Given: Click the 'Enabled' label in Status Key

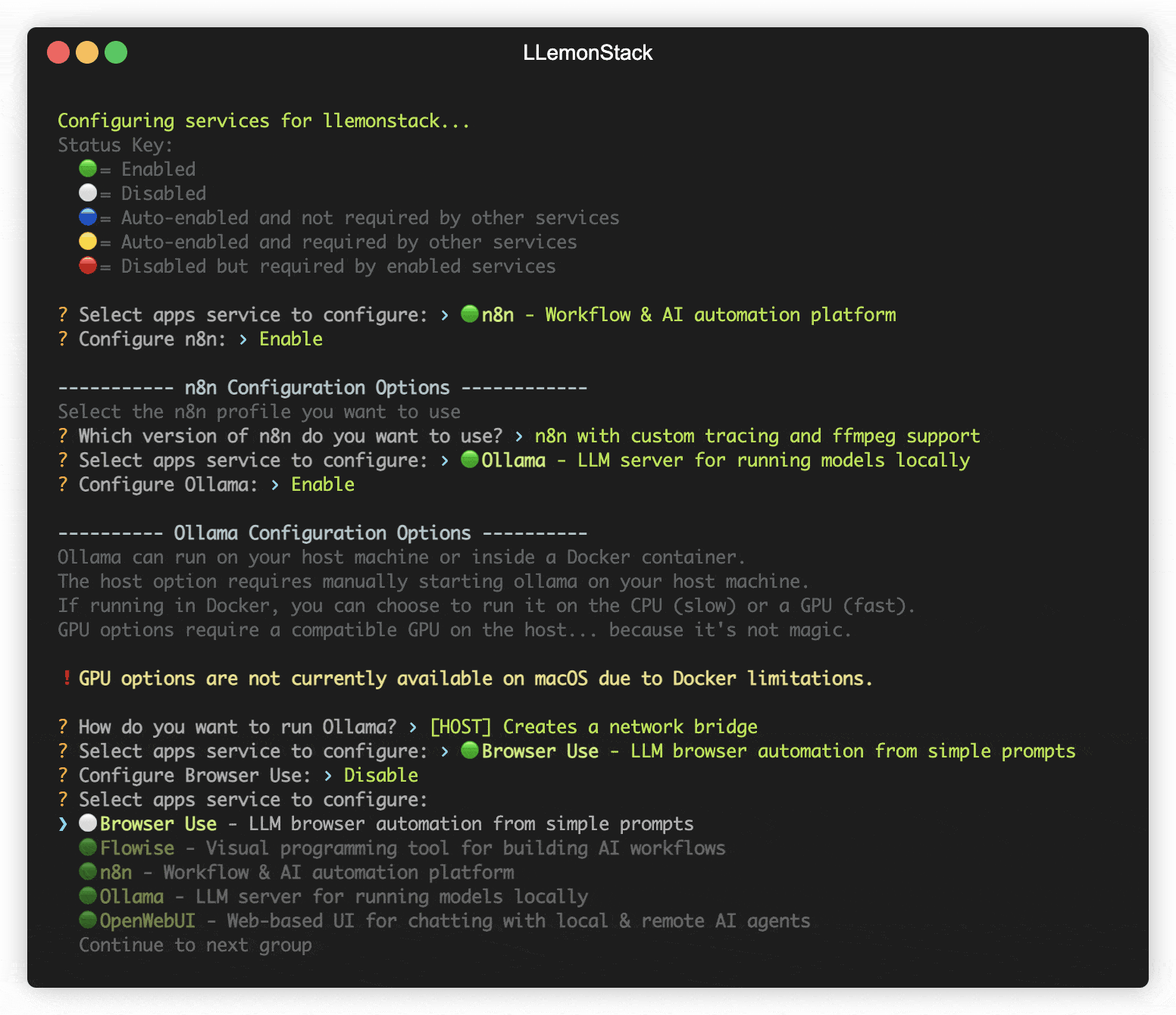Looking at the screenshot, I should [x=158, y=169].
